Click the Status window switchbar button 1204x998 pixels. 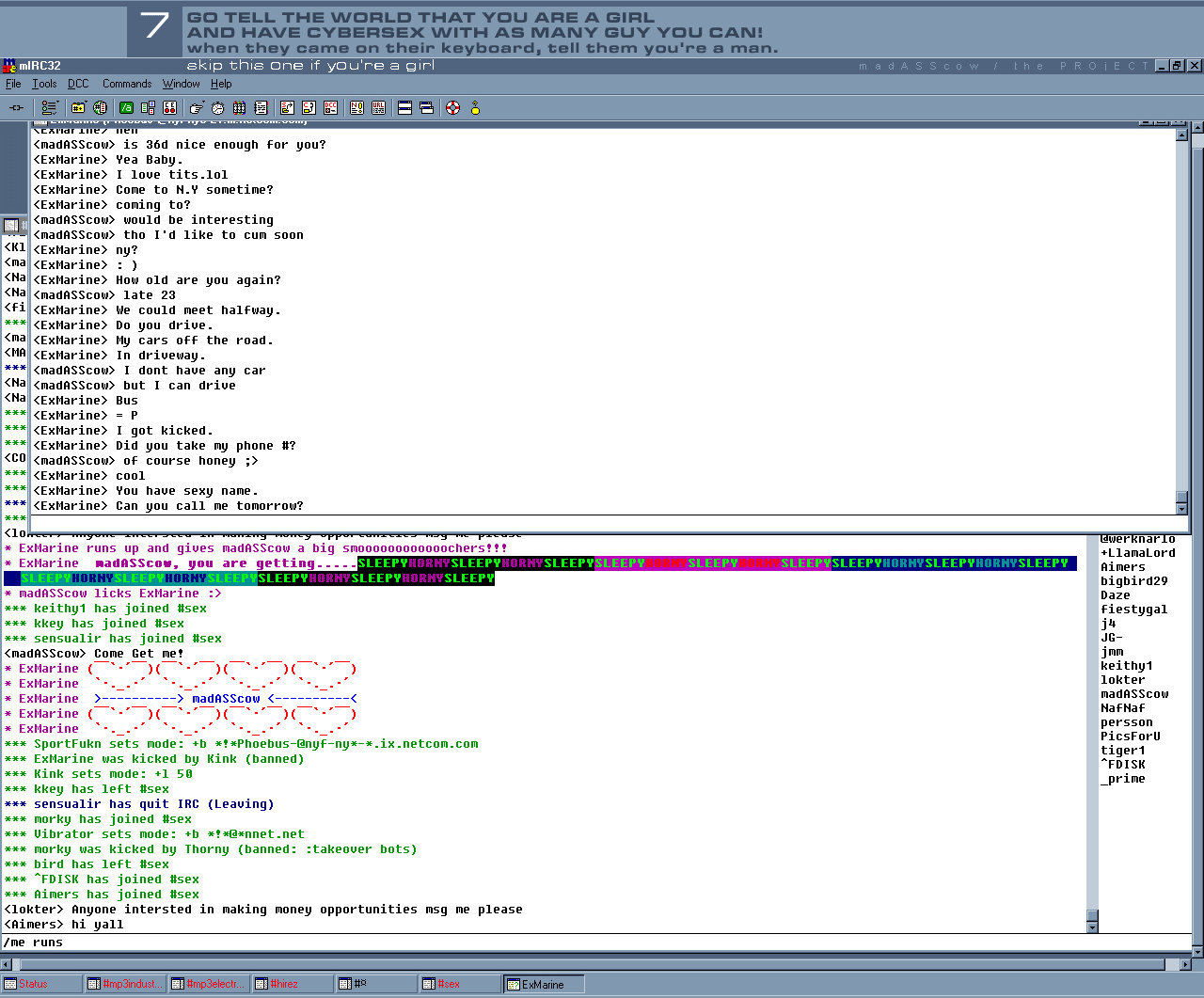[x=40, y=984]
